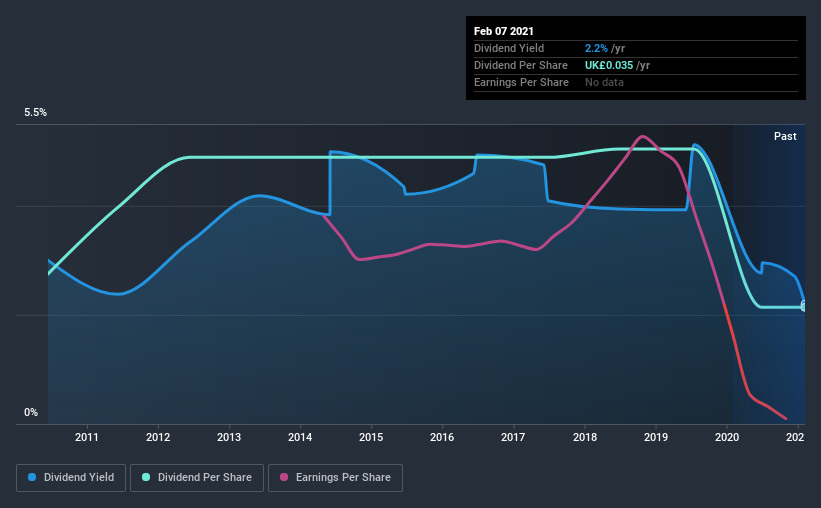
Task: Click the Past region label
Action: (x=785, y=136)
